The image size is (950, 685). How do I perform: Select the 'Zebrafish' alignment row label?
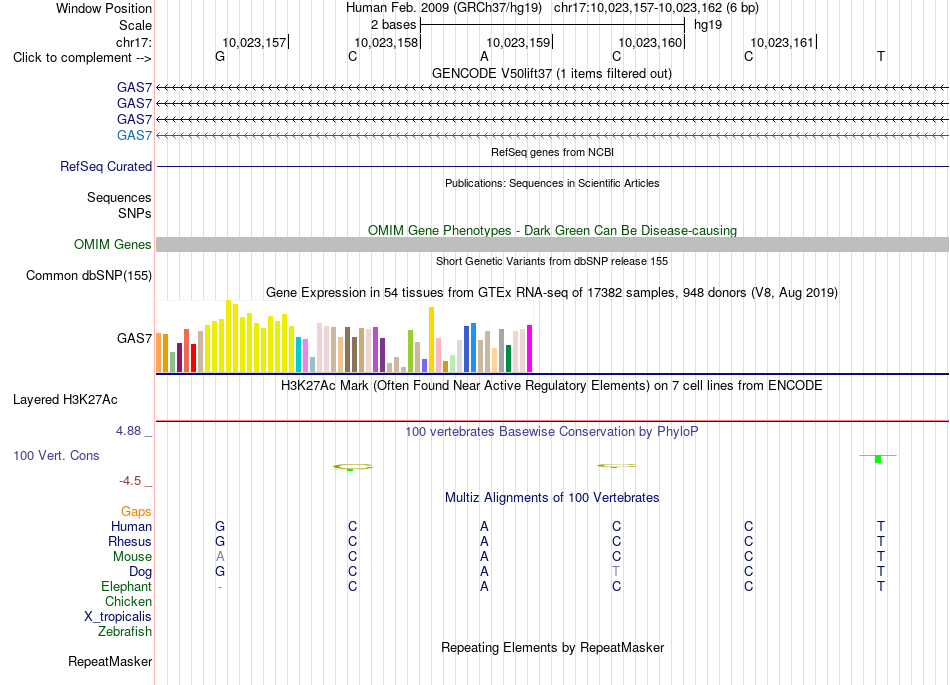pos(125,631)
